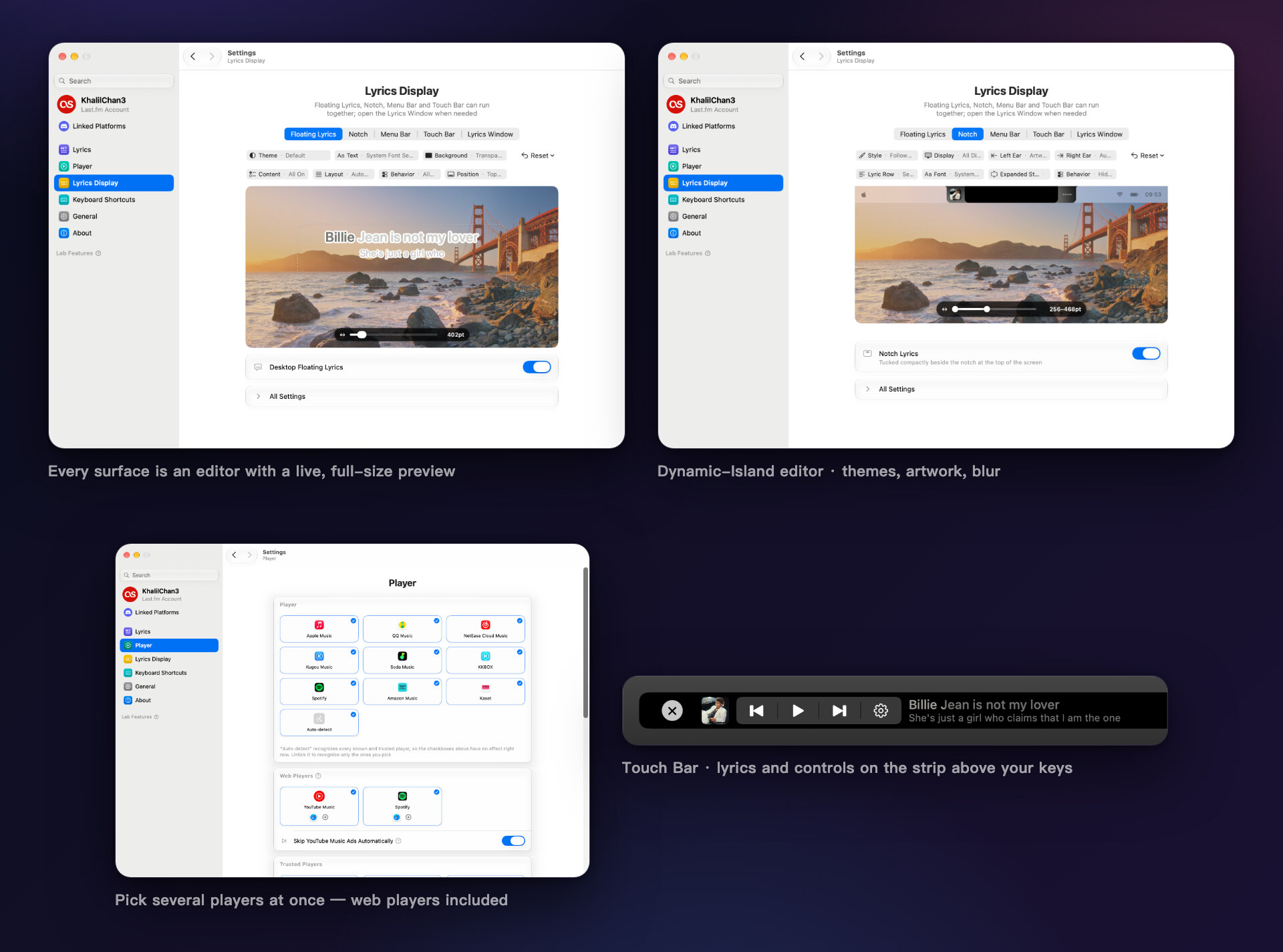Select the Auto-detect player card
The height and width of the screenshot is (952, 1283).
[319, 723]
